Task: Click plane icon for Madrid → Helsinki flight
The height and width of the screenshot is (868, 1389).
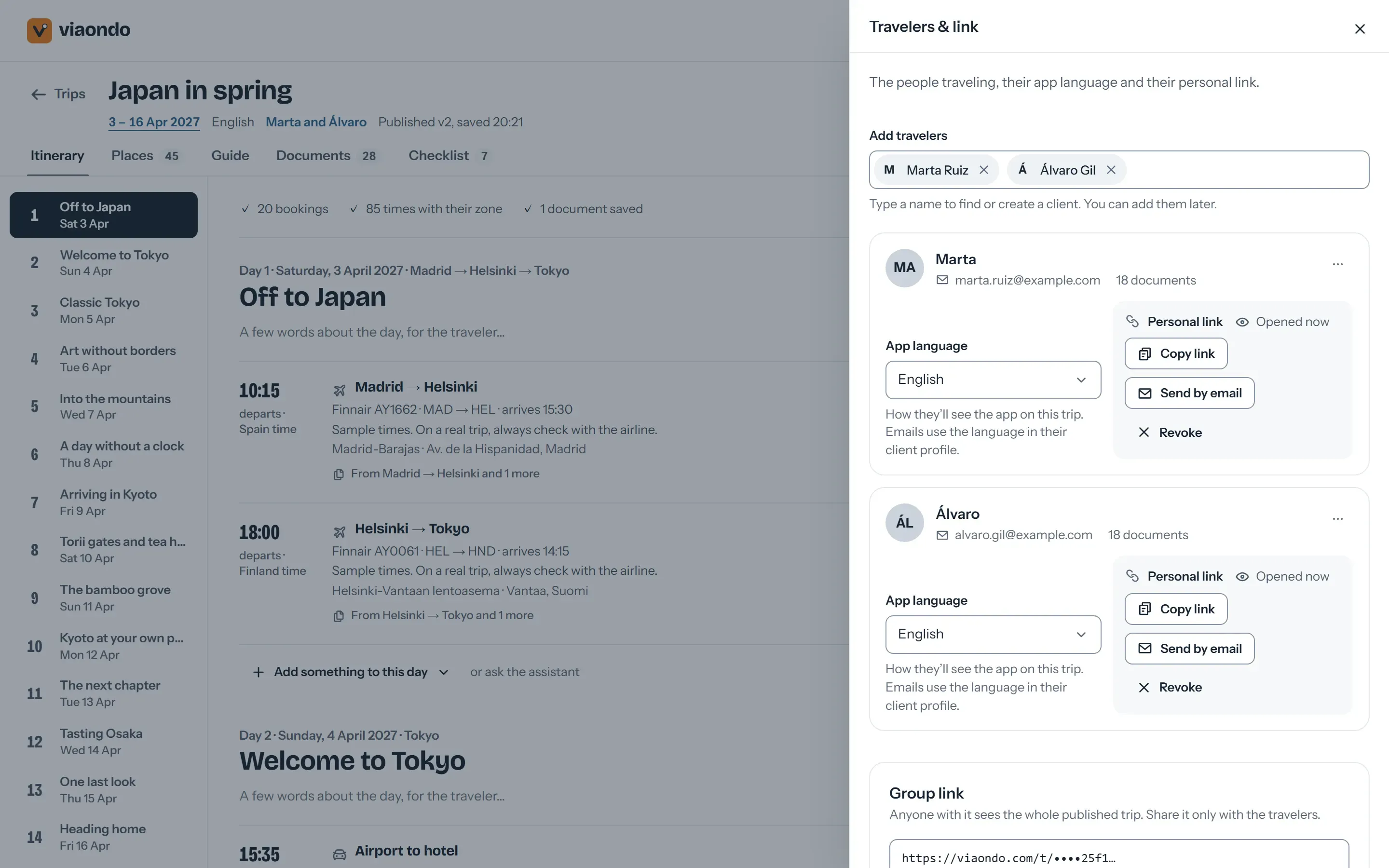Action: pyautogui.click(x=339, y=391)
